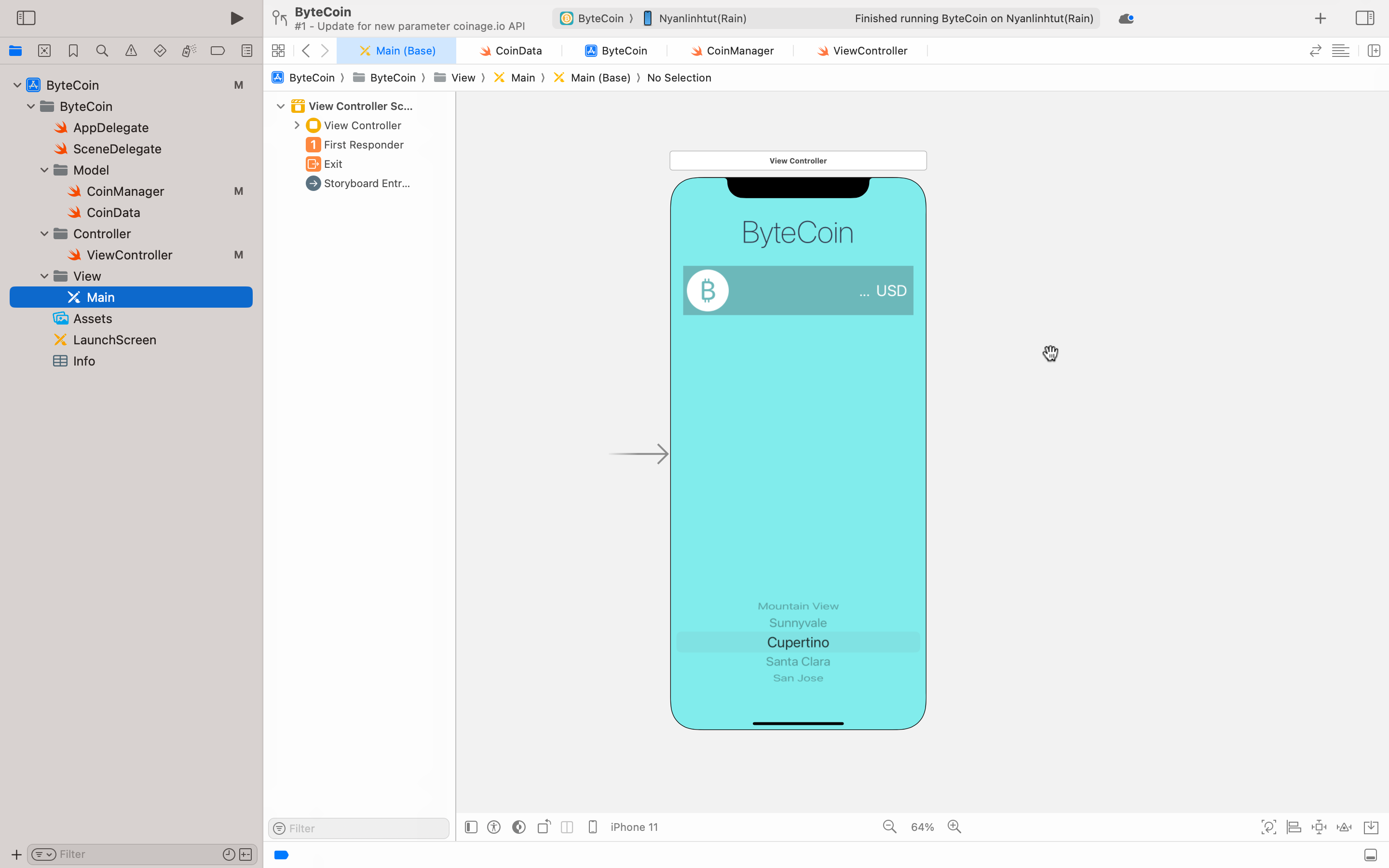Image resolution: width=1389 pixels, height=868 pixels.
Task: Switch to the Main (Base) tab
Action: (x=396, y=51)
